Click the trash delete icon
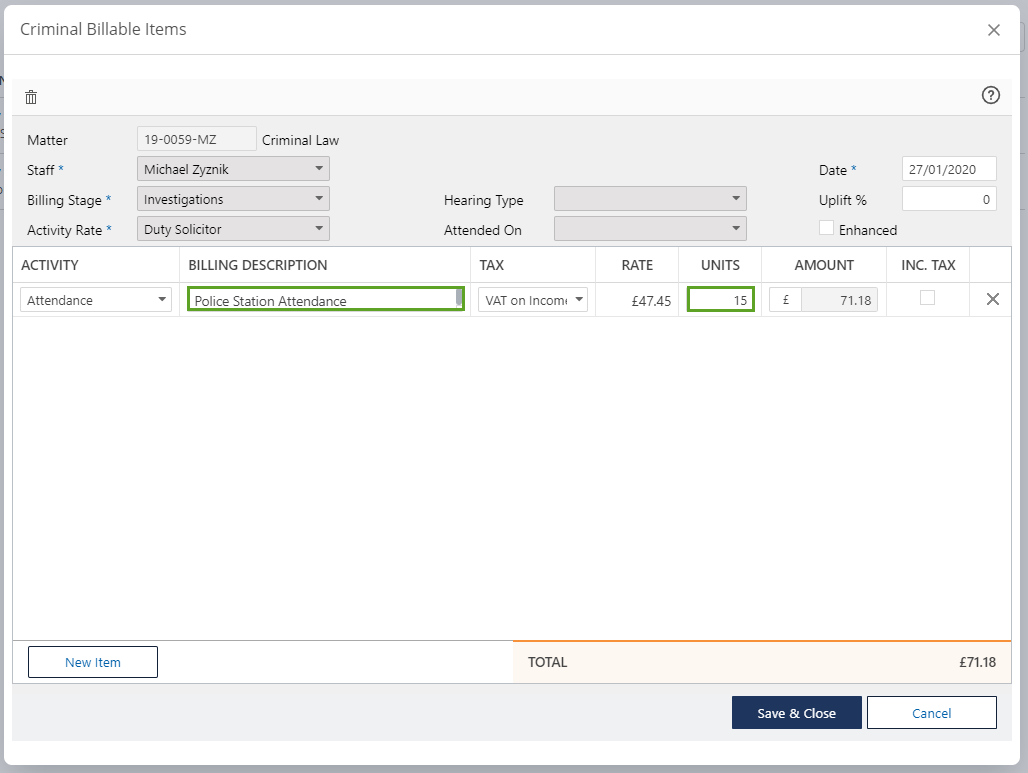 click(x=31, y=97)
